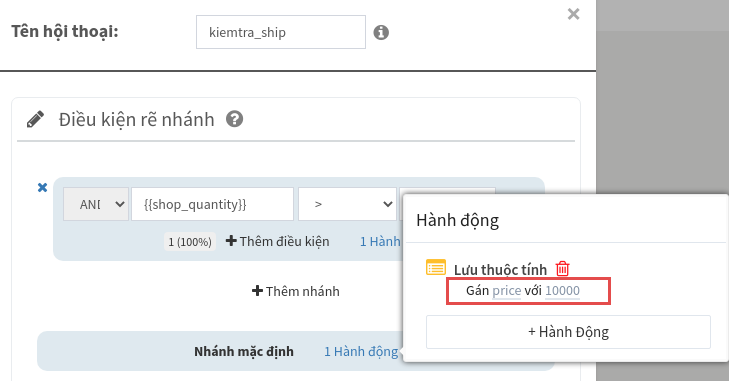The height and width of the screenshot is (381, 729).
Task: Edit the price attribute link
Action: point(507,291)
